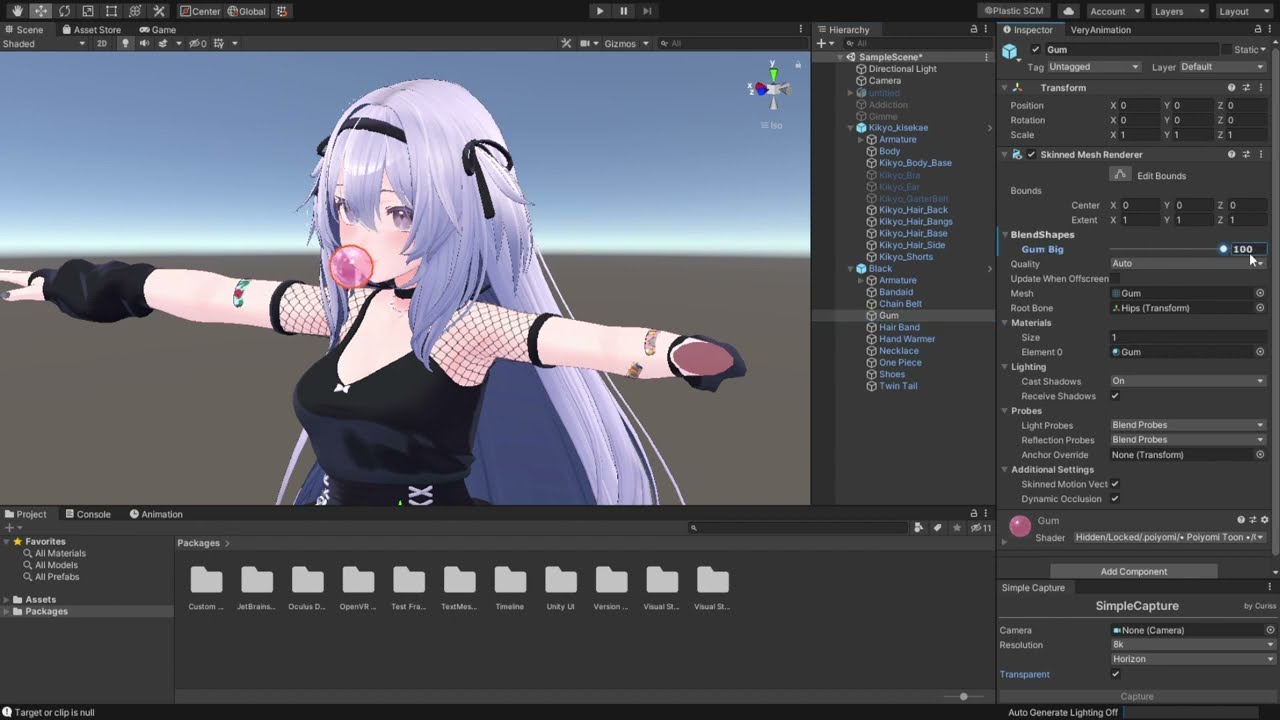Toggle grid snapping icon in toolbar
Image resolution: width=1280 pixels, height=720 pixels.
[282, 11]
